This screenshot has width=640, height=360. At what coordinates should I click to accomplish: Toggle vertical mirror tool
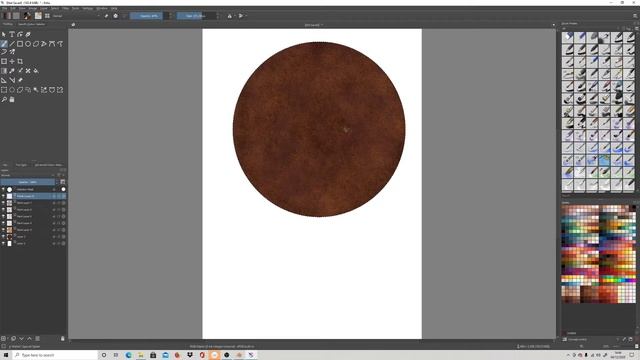pyautogui.click(x=241, y=16)
